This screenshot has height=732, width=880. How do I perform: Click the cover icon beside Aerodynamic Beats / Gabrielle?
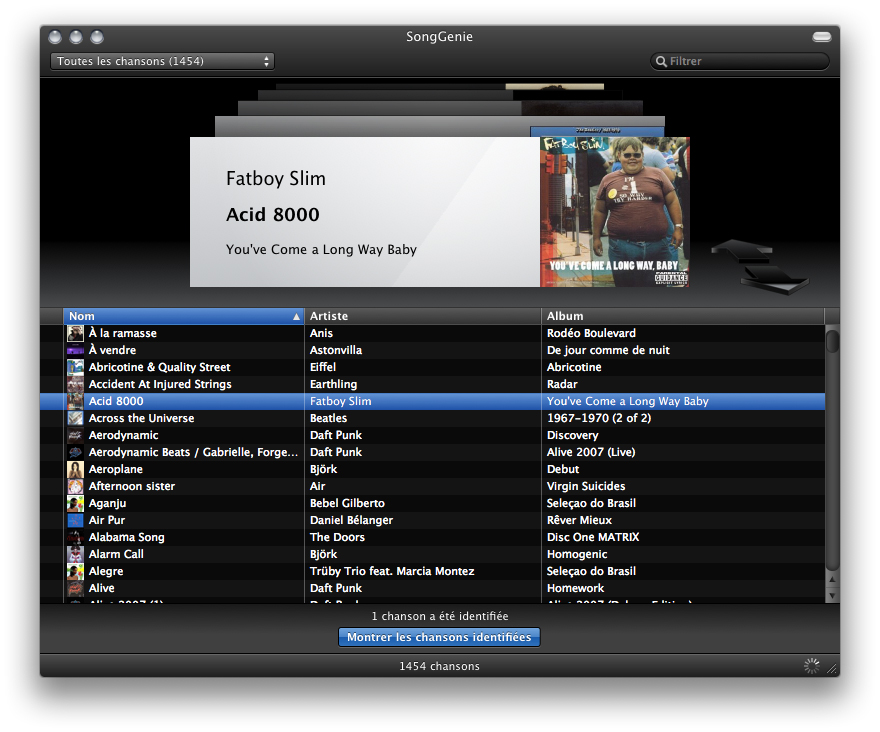pos(75,452)
